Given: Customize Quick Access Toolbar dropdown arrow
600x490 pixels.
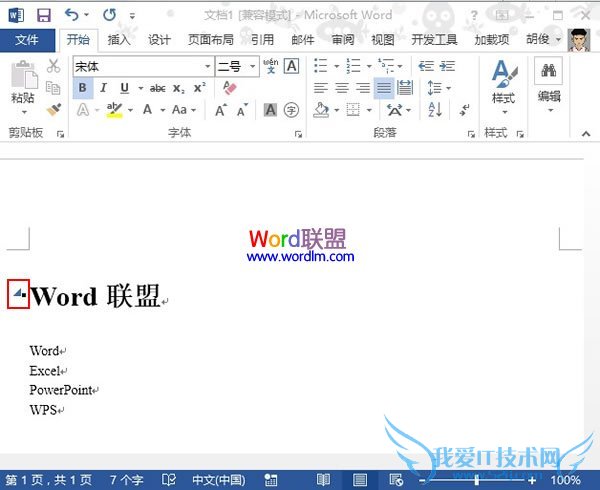Looking at the screenshot, I should (132, 16).
